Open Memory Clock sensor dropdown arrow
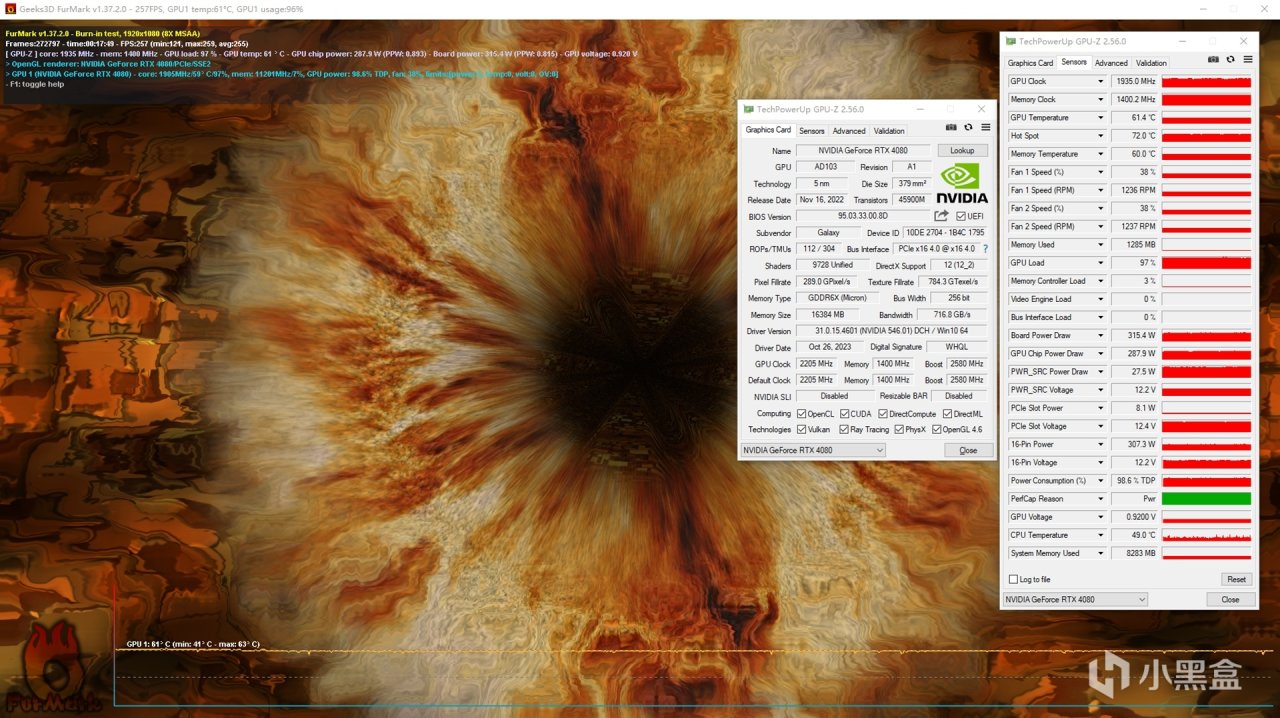The width and height of the screenshot is (1280, 718). (x=1101, y=100)
